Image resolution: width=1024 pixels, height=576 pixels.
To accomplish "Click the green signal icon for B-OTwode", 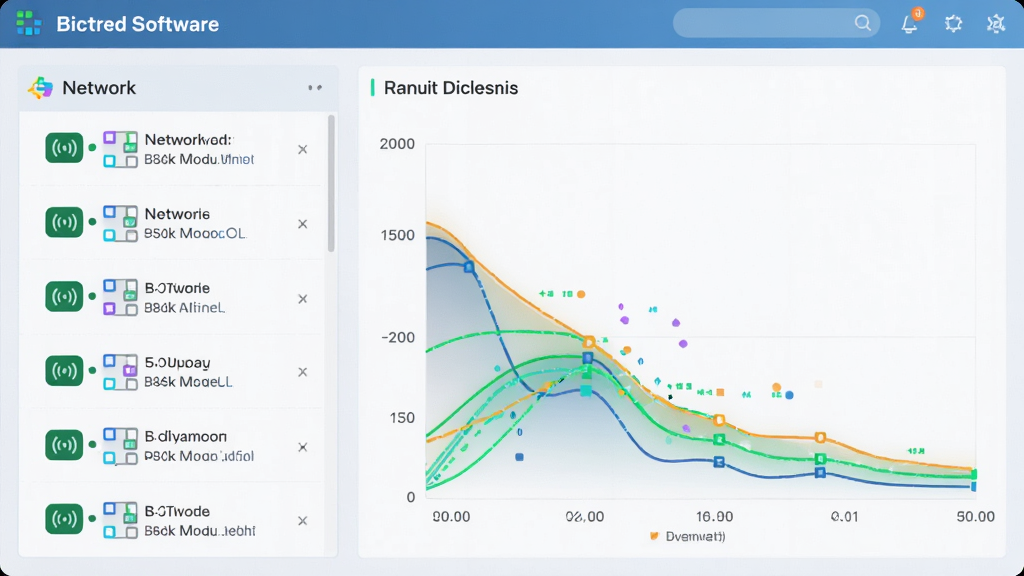I will [x=64, y=519].
